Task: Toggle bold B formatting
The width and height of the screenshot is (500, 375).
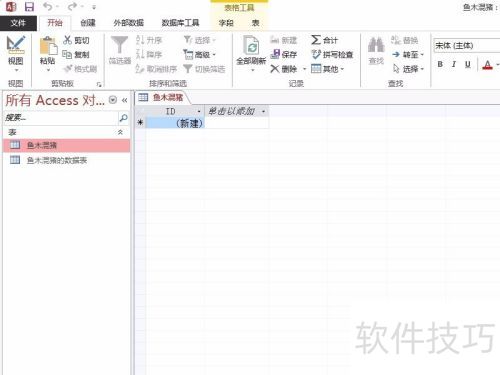Action: [x=440, y=64]
